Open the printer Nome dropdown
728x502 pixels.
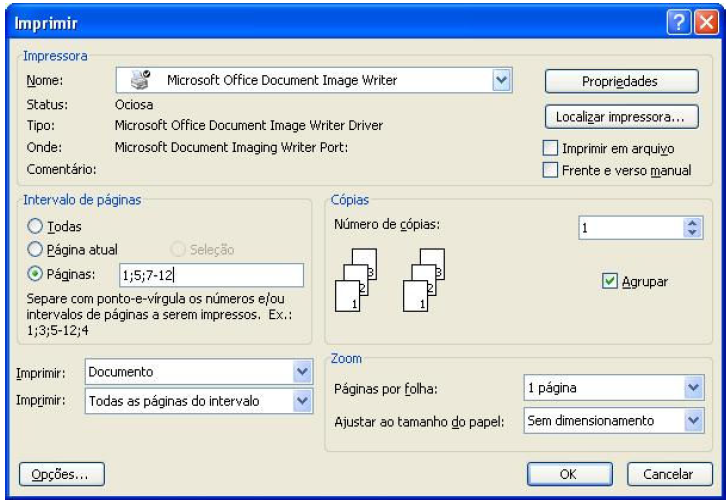(502, 81)
